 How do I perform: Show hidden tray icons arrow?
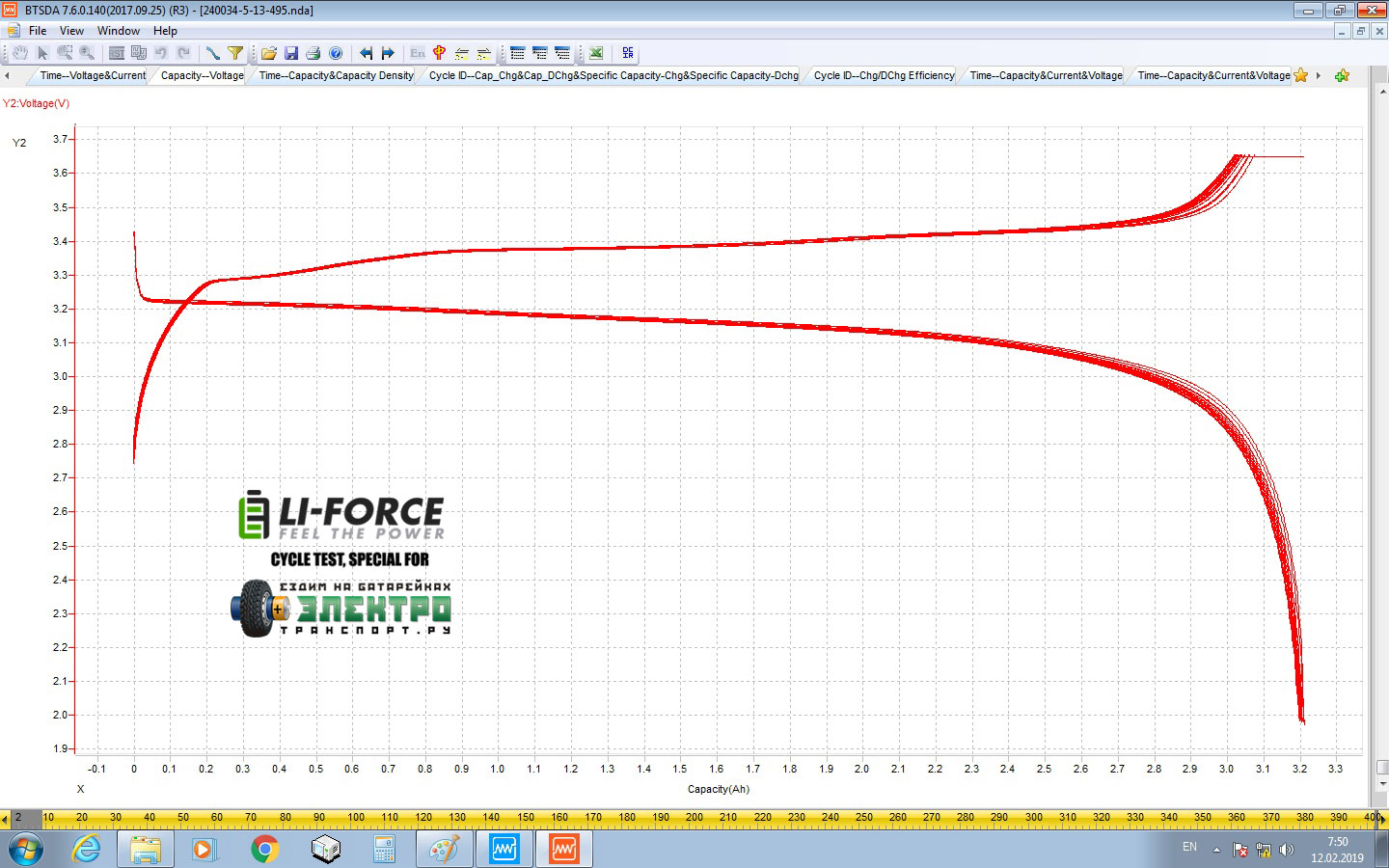coord(1216,850)
